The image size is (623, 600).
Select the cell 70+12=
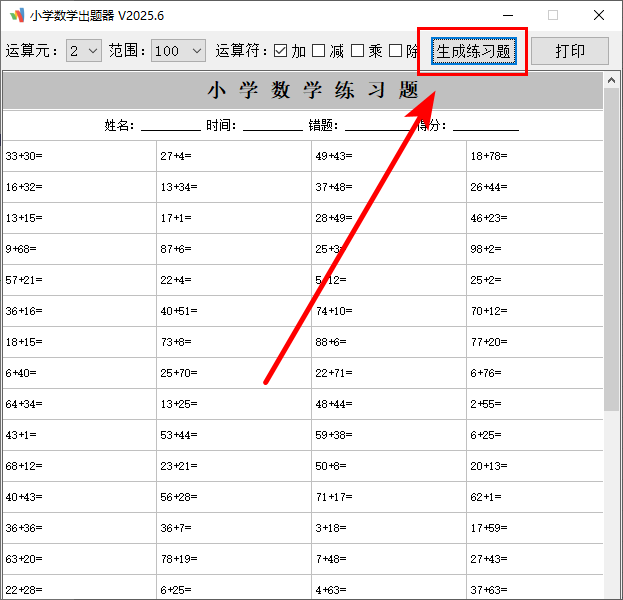[x=535, y=311]
